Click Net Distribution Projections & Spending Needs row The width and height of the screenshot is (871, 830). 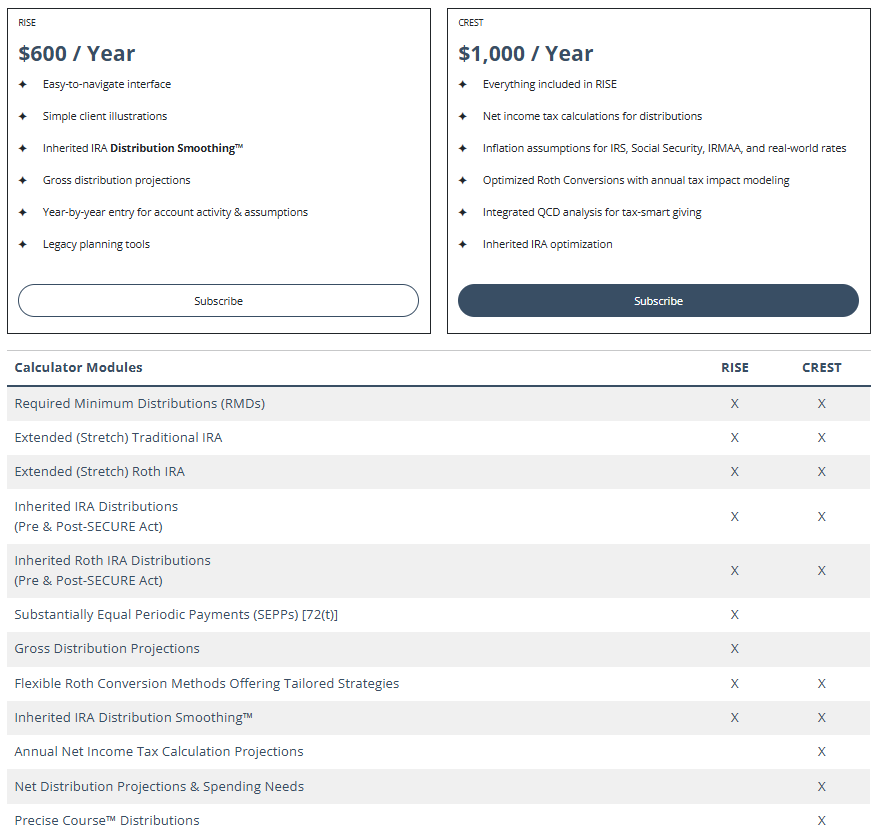tap(159, 786)
